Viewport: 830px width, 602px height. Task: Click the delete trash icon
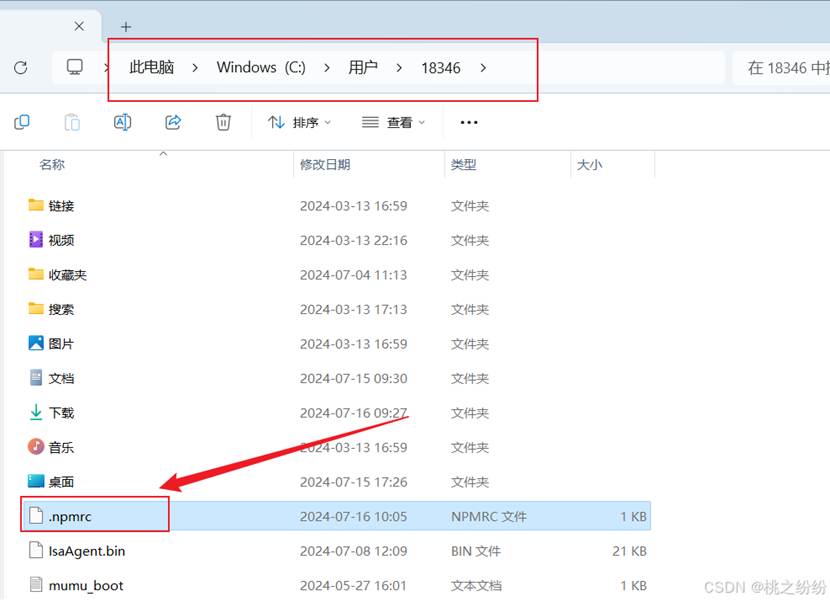click(x=223, y=122)
